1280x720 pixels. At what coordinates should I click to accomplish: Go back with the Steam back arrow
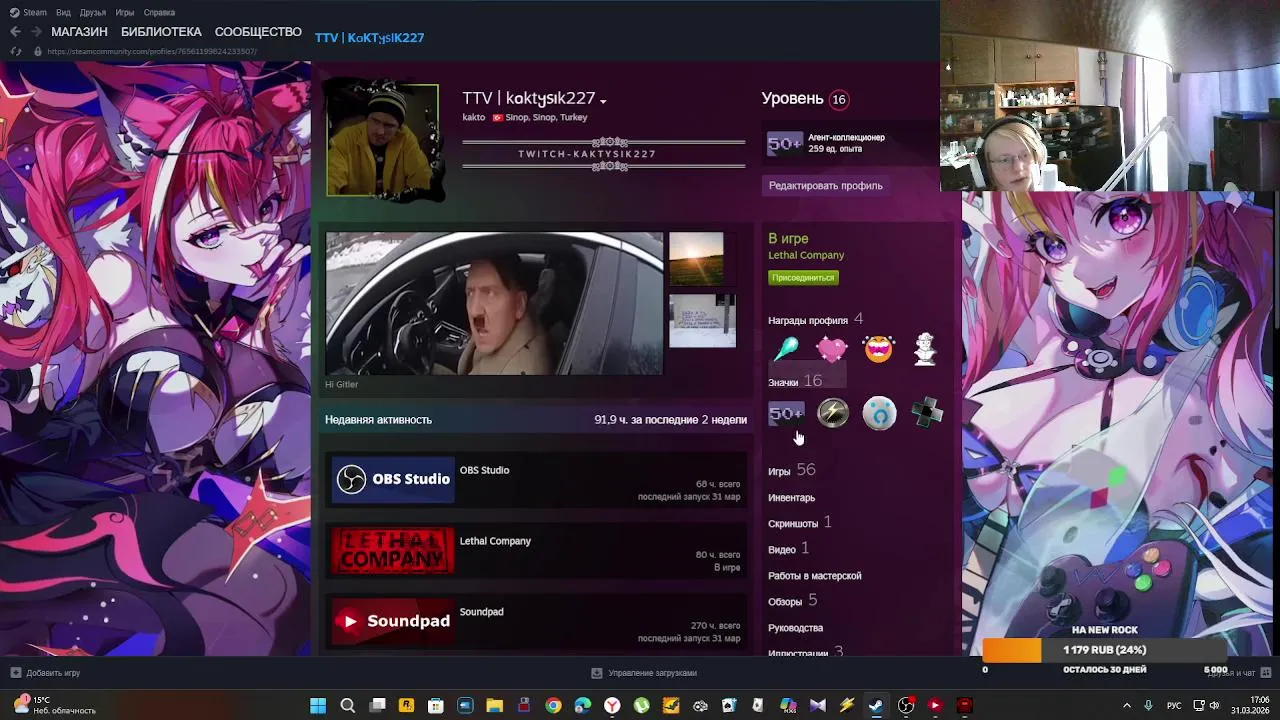[15, 32]
